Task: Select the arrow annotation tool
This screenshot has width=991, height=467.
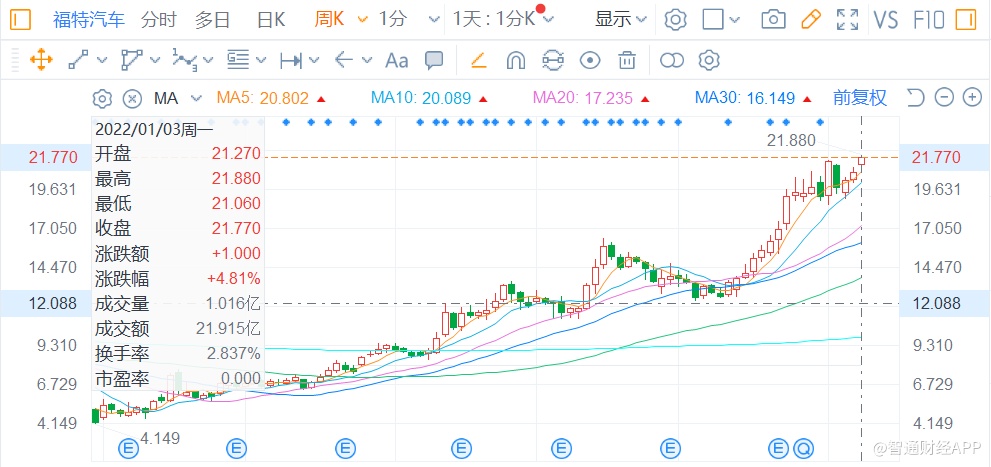Action: 343,61
